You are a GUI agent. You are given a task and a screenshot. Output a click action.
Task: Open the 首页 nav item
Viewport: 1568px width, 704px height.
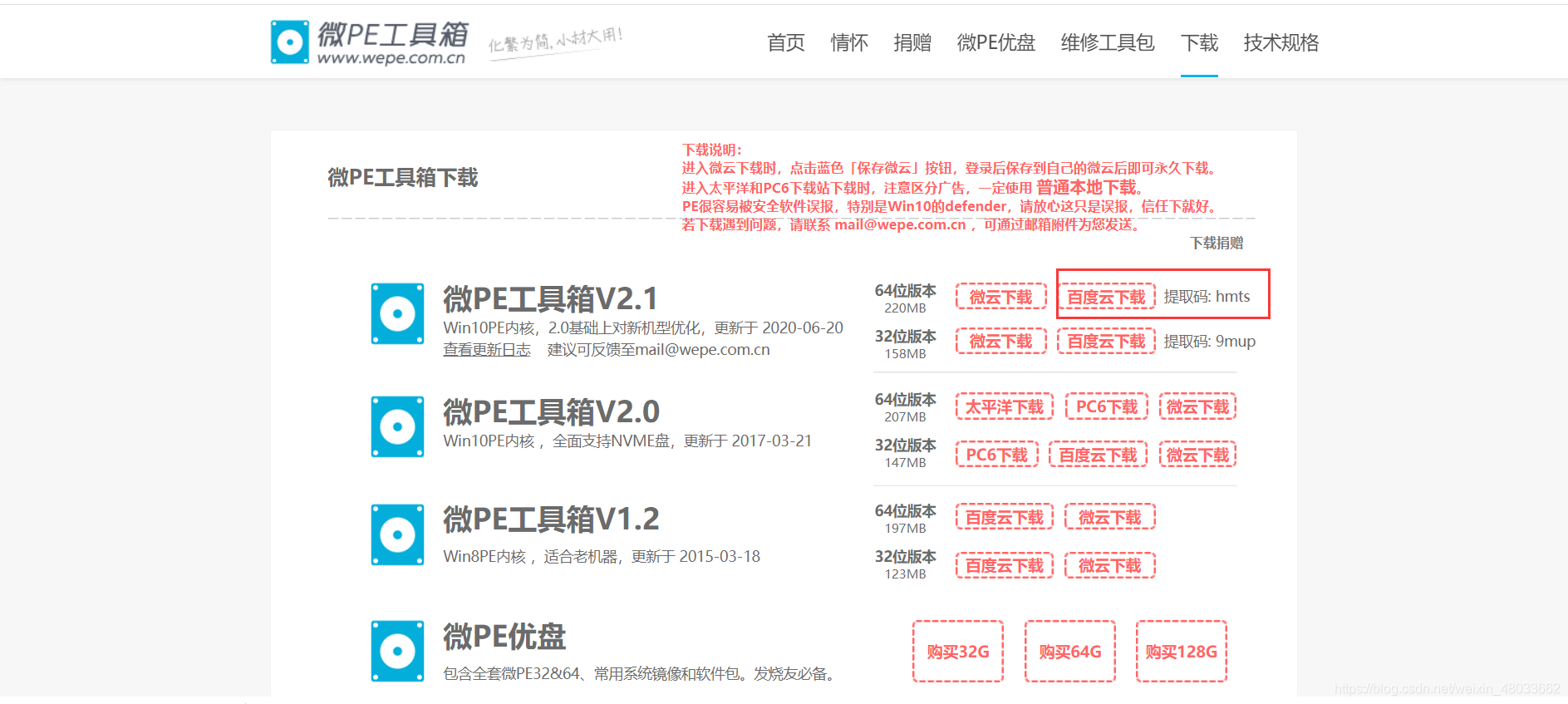[x=785, y=42]
